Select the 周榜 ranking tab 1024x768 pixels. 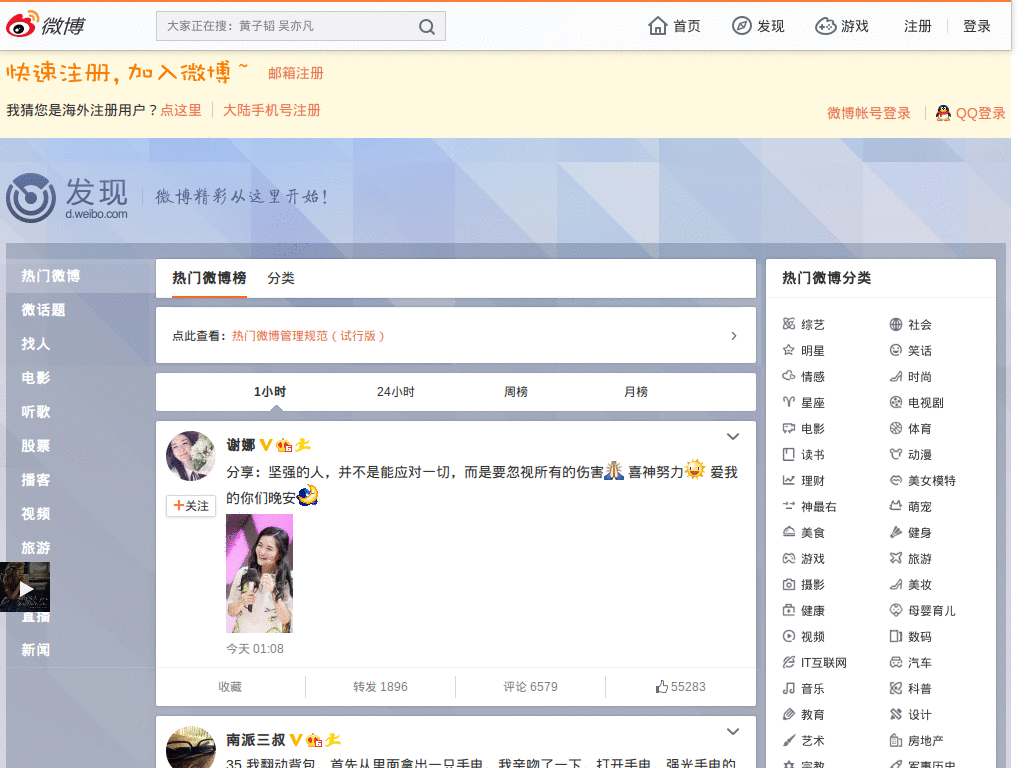(x=516, y=392)
